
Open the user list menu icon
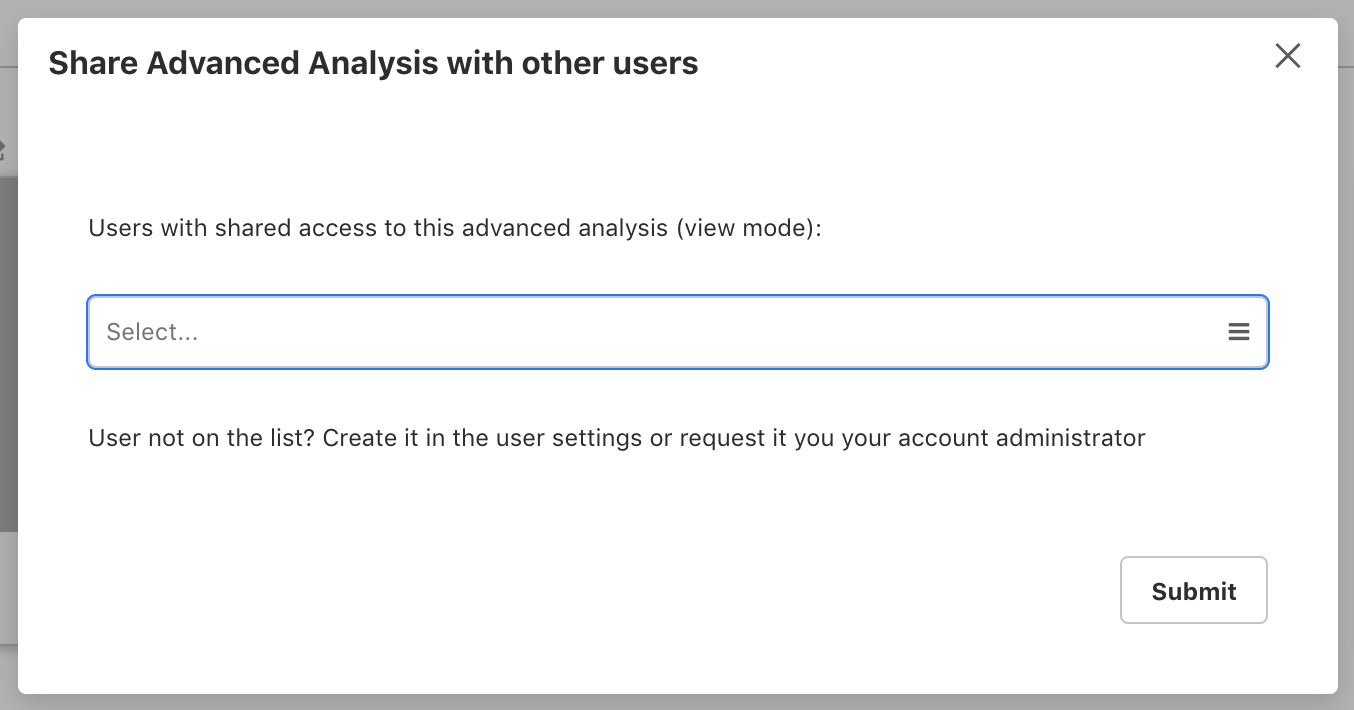point(1238,332)
